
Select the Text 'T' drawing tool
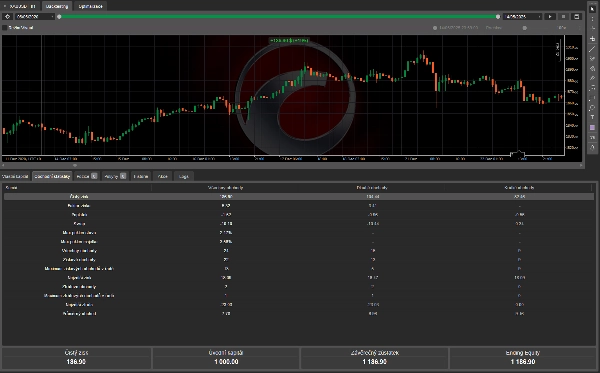[592, 117]
